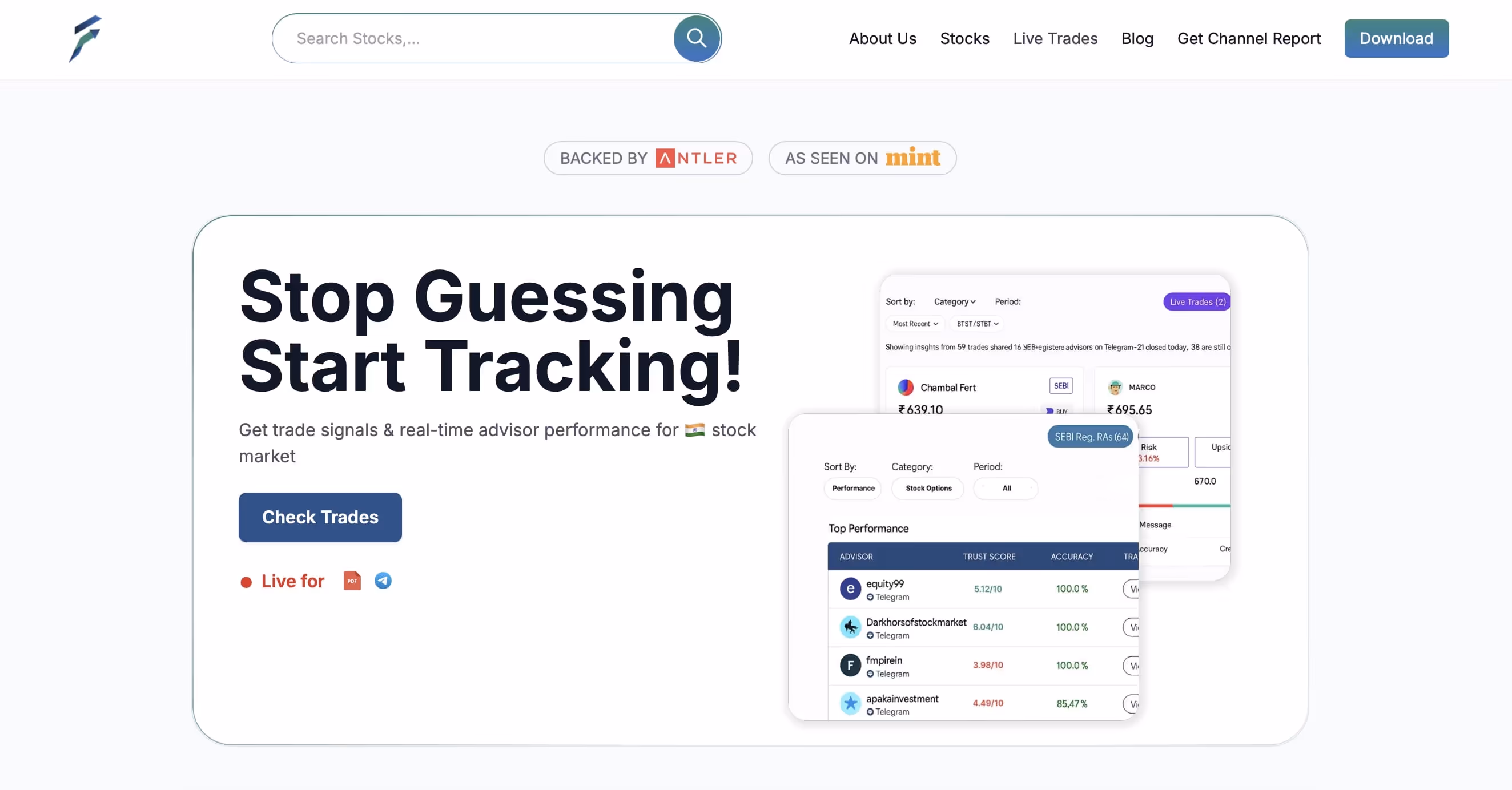Go to the Stocks nav item
Viewport: 1512px width, 790px height.
[964, 39]
